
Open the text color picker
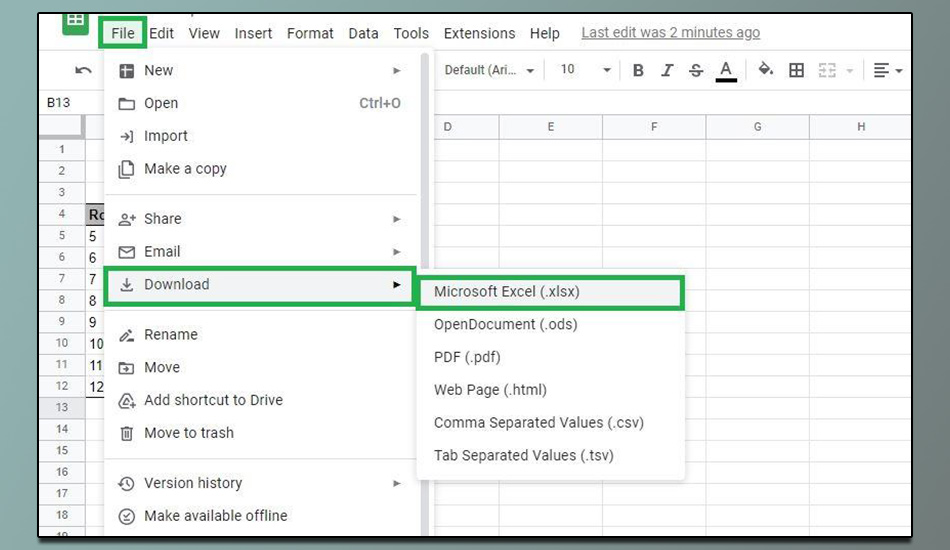726,70
